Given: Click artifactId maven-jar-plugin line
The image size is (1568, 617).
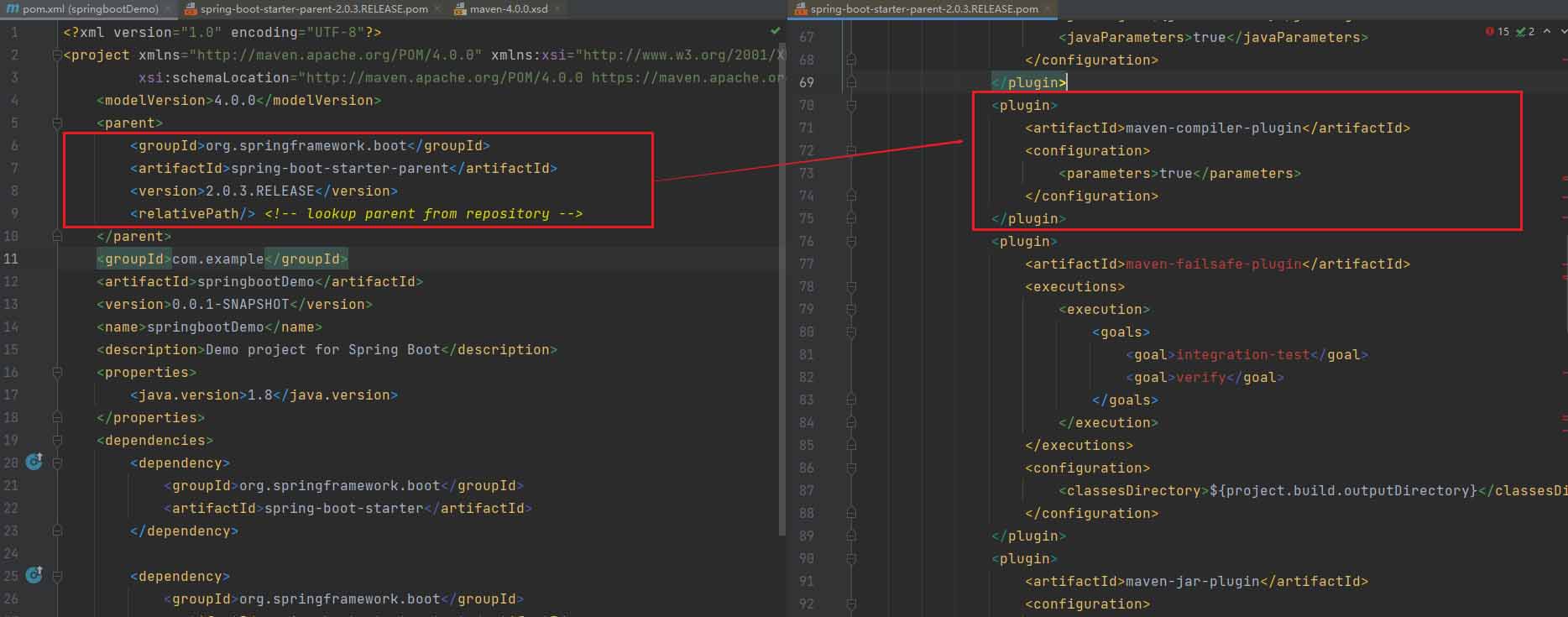Looking at the screenshot, I should pyautogui.click(x=1196, y=581).
